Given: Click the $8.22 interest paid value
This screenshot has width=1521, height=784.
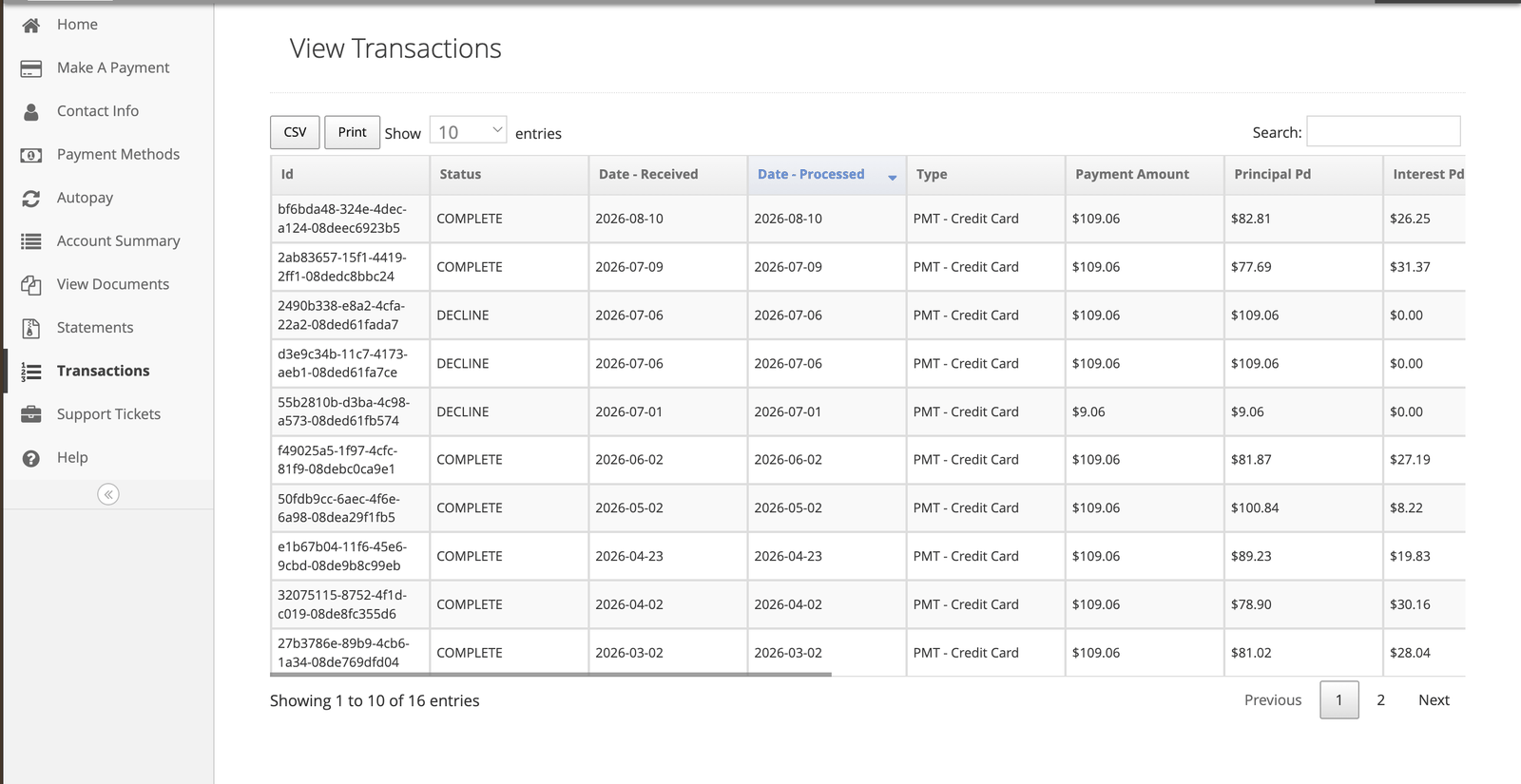Looking at the screenshot, I should (1406, 508).
